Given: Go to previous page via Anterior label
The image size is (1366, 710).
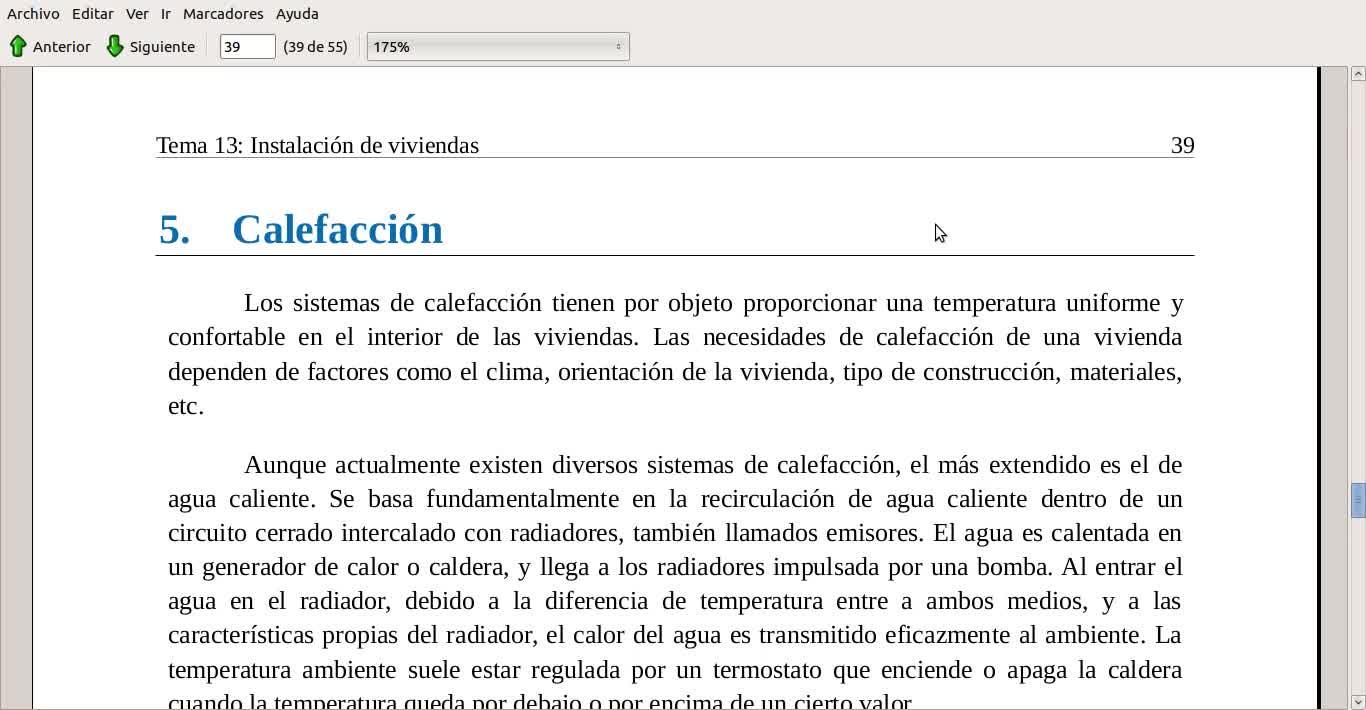Looking at the screenshot, I should [x=62, y=47].
